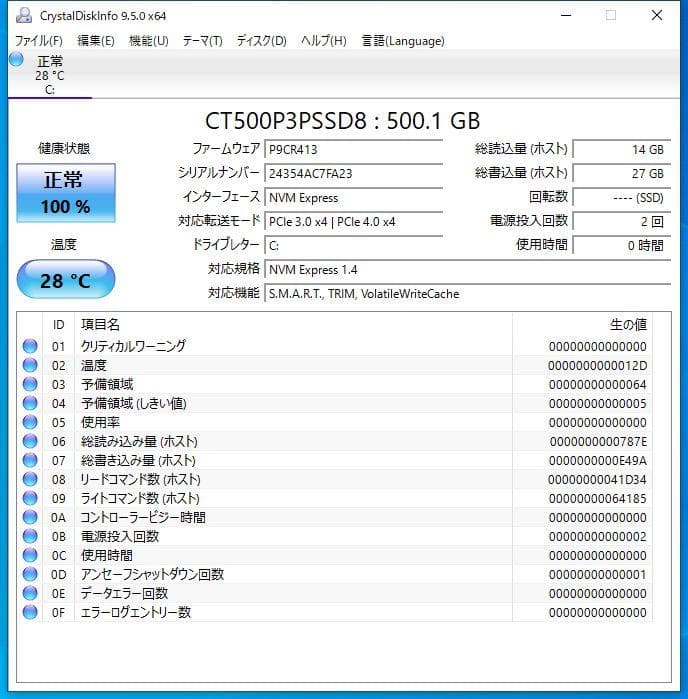Click the standard field NVM Express 1.4
This screenshot has height=699, width=688.
coord(468,270)
